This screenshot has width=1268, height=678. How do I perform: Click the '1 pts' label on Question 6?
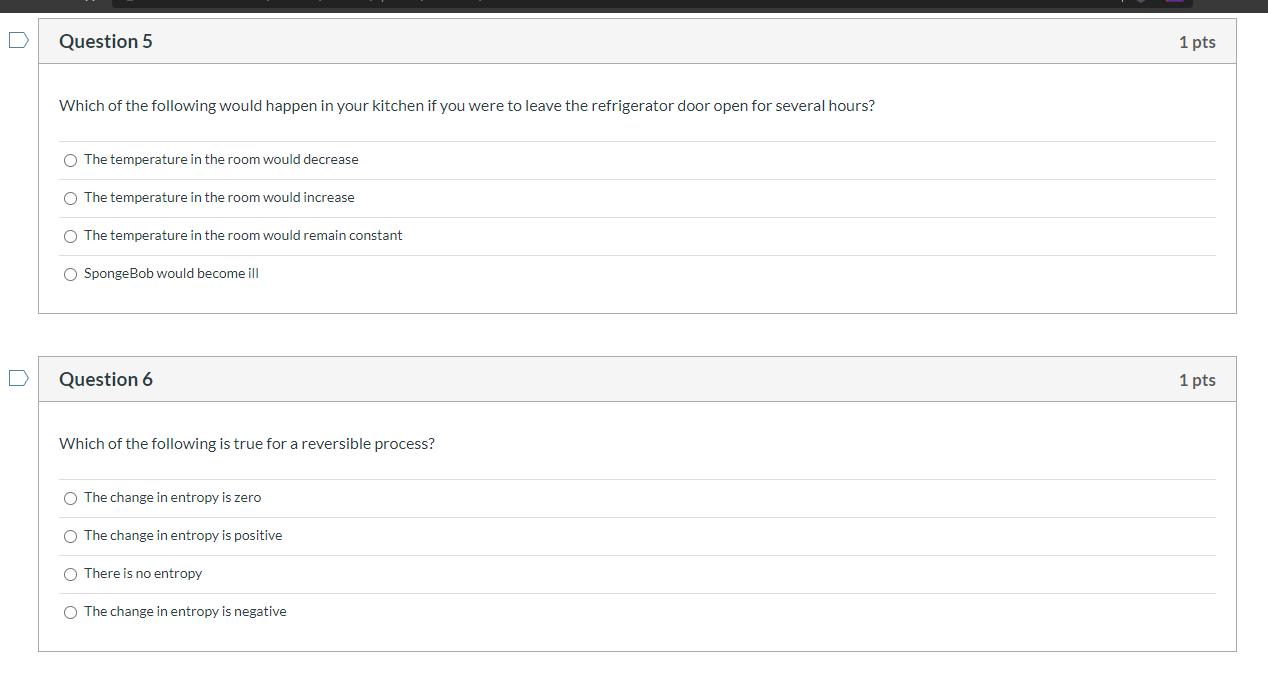(1197, 380)
